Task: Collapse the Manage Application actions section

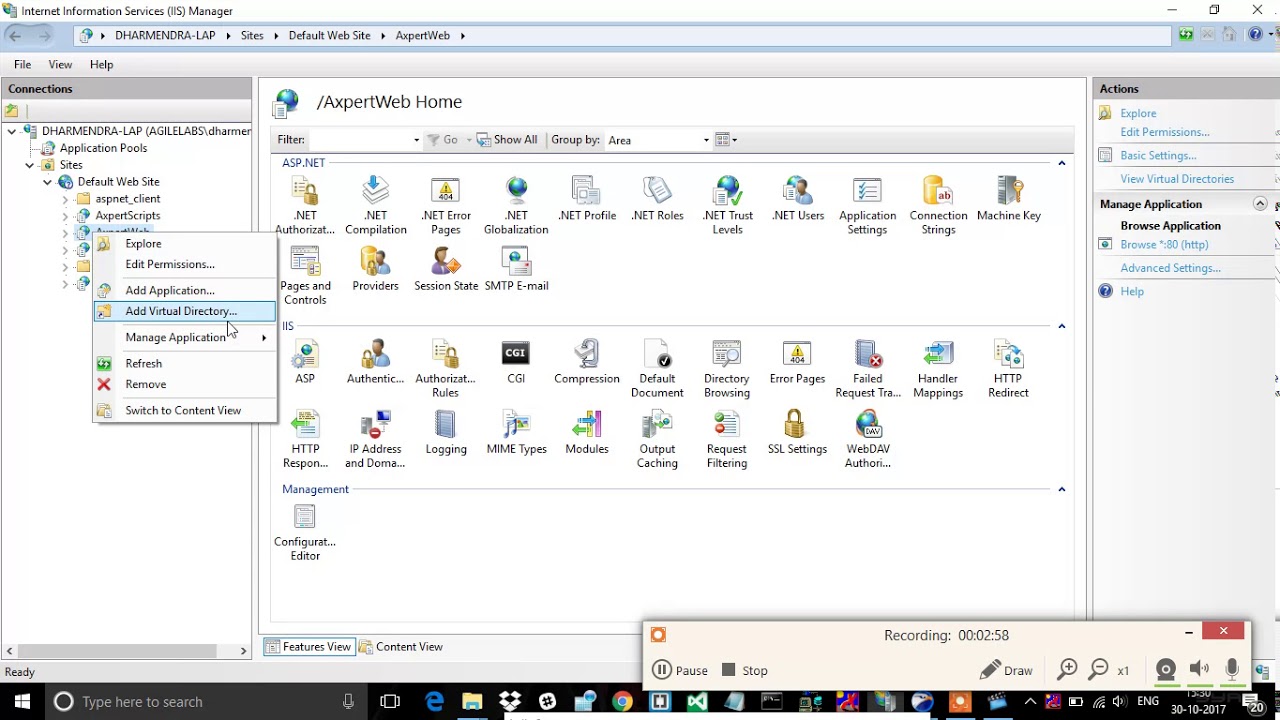Action: click(x=1260, y=204)
